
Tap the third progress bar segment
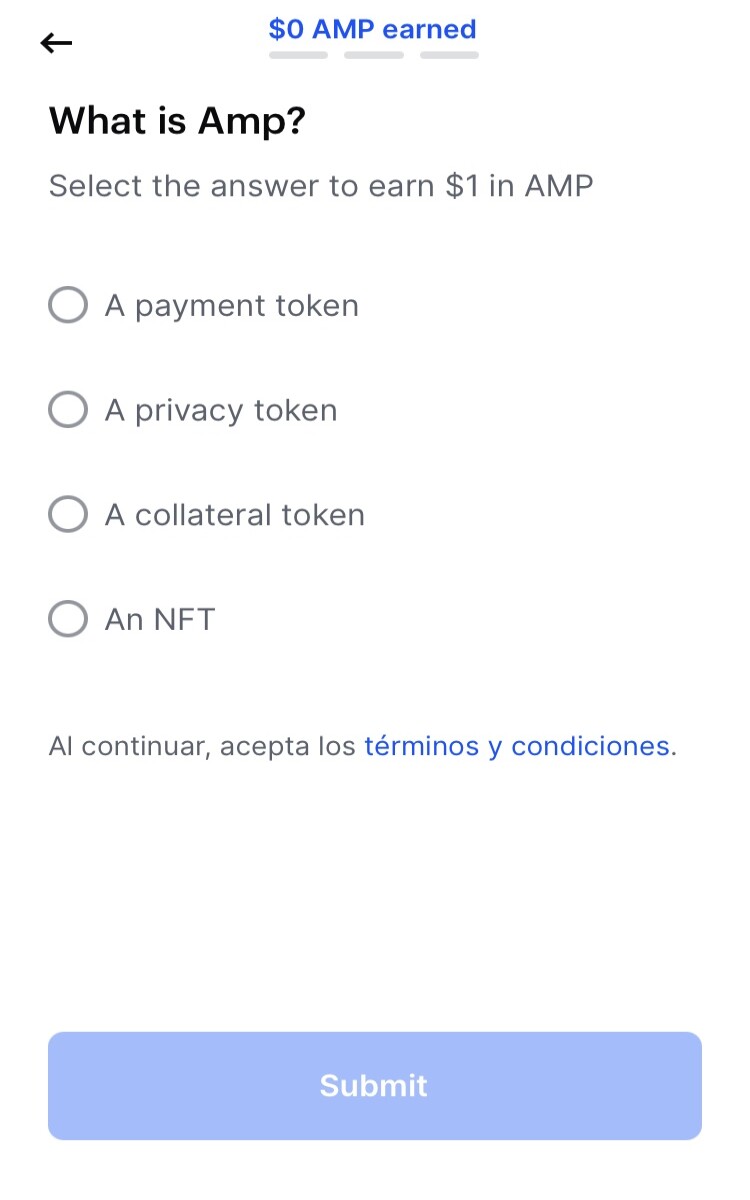click(x=449, y=55)
